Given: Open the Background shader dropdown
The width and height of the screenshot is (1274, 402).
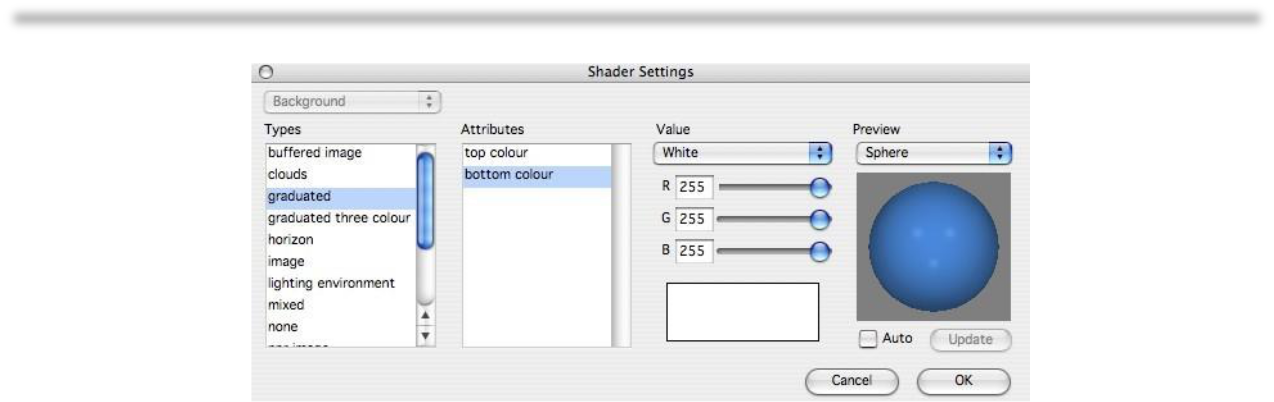Looking at the screenshot, I should coord(351,101).
